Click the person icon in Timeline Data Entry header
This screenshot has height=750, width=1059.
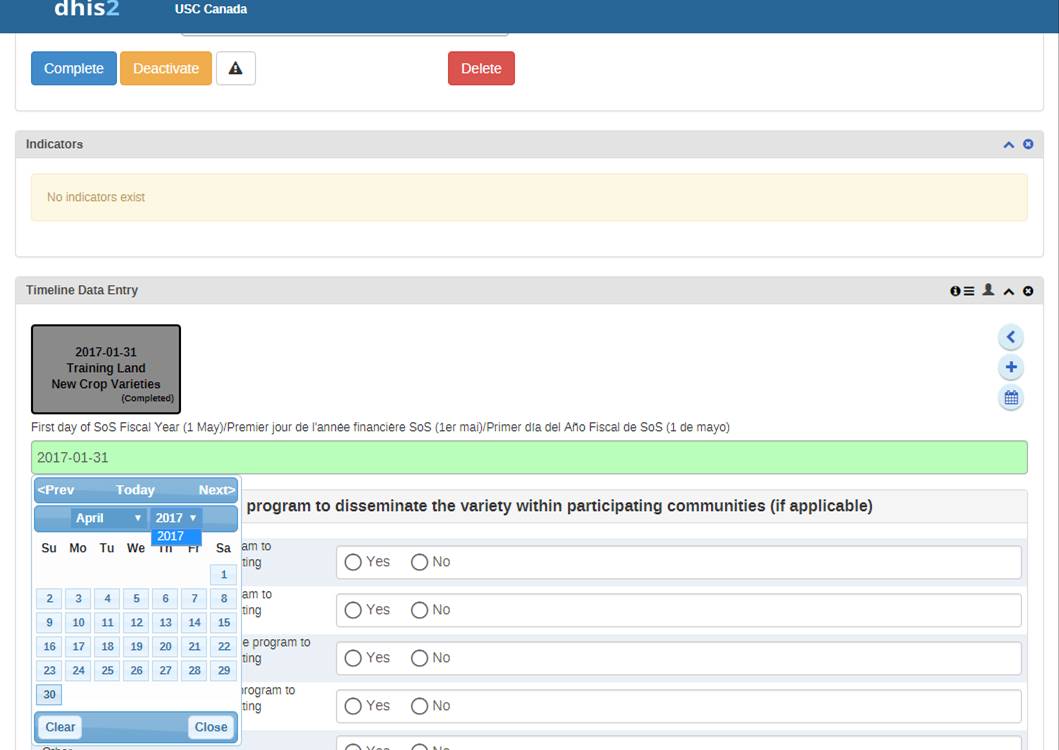point(988,290)
